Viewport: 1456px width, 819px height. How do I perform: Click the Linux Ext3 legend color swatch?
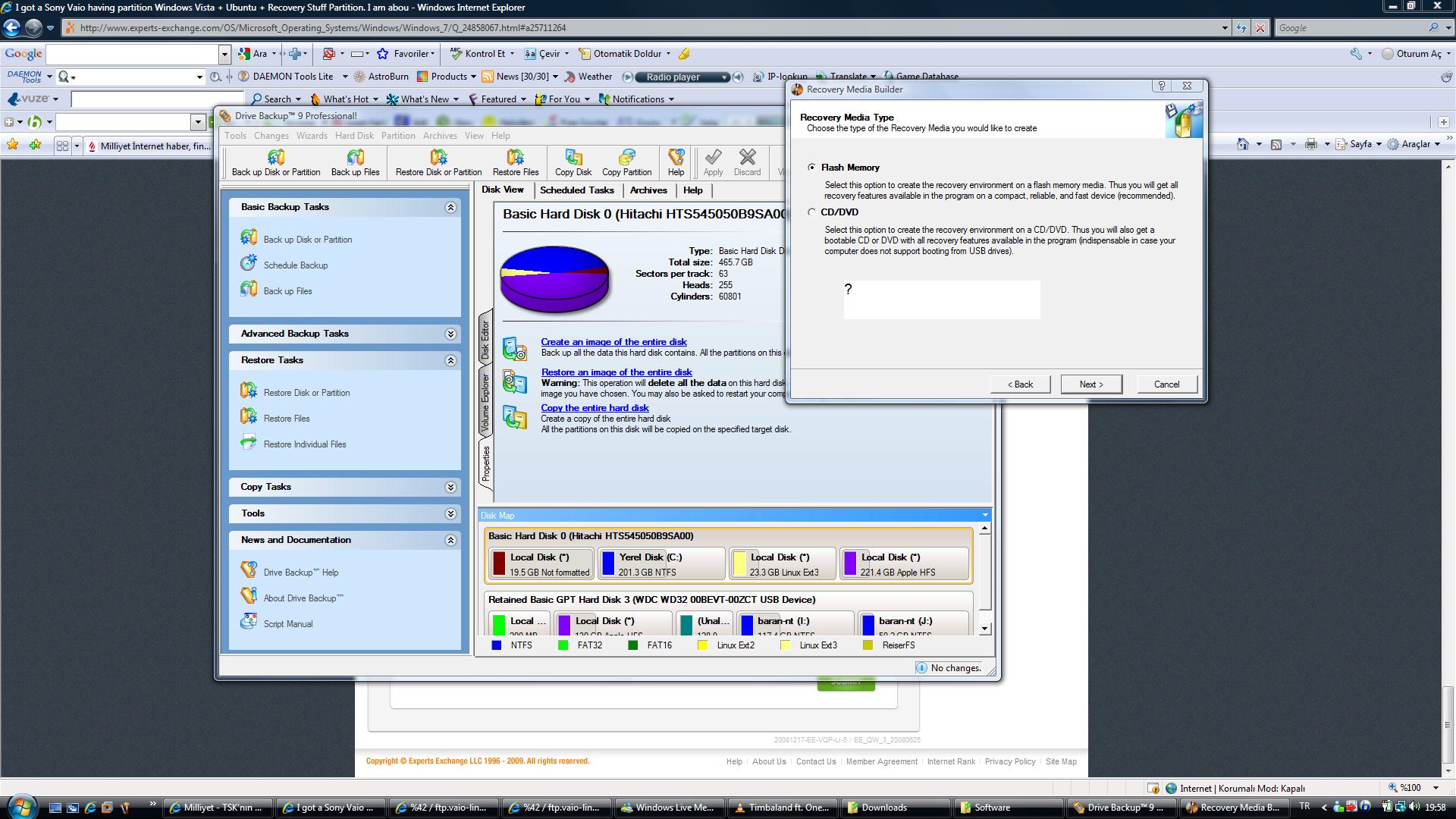(x=786, y=645)
